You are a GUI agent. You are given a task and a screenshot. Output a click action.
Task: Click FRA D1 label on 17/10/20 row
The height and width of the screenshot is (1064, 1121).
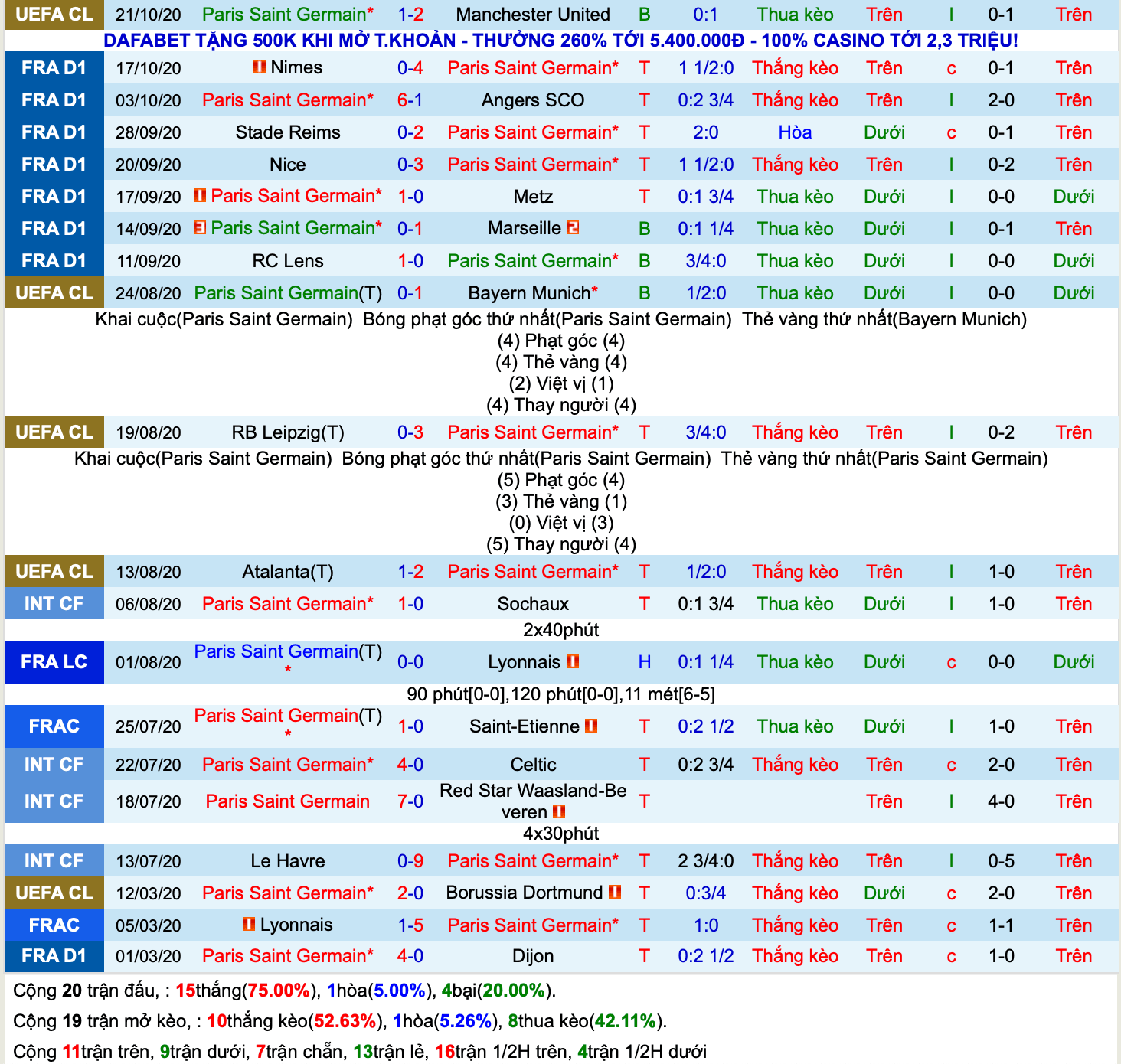[x=54, y=68]
